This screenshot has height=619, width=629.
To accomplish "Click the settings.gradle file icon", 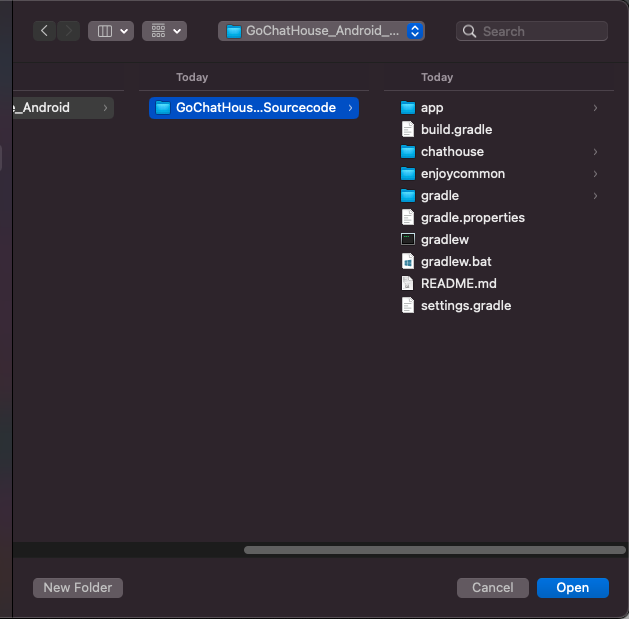I will [407, 306].
